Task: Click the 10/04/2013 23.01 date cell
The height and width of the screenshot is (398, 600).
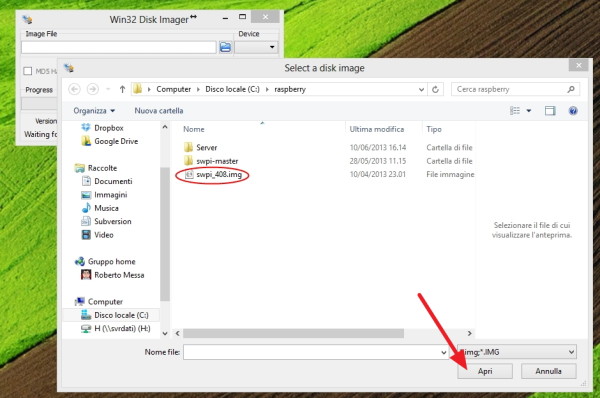Action: point(378,175)
